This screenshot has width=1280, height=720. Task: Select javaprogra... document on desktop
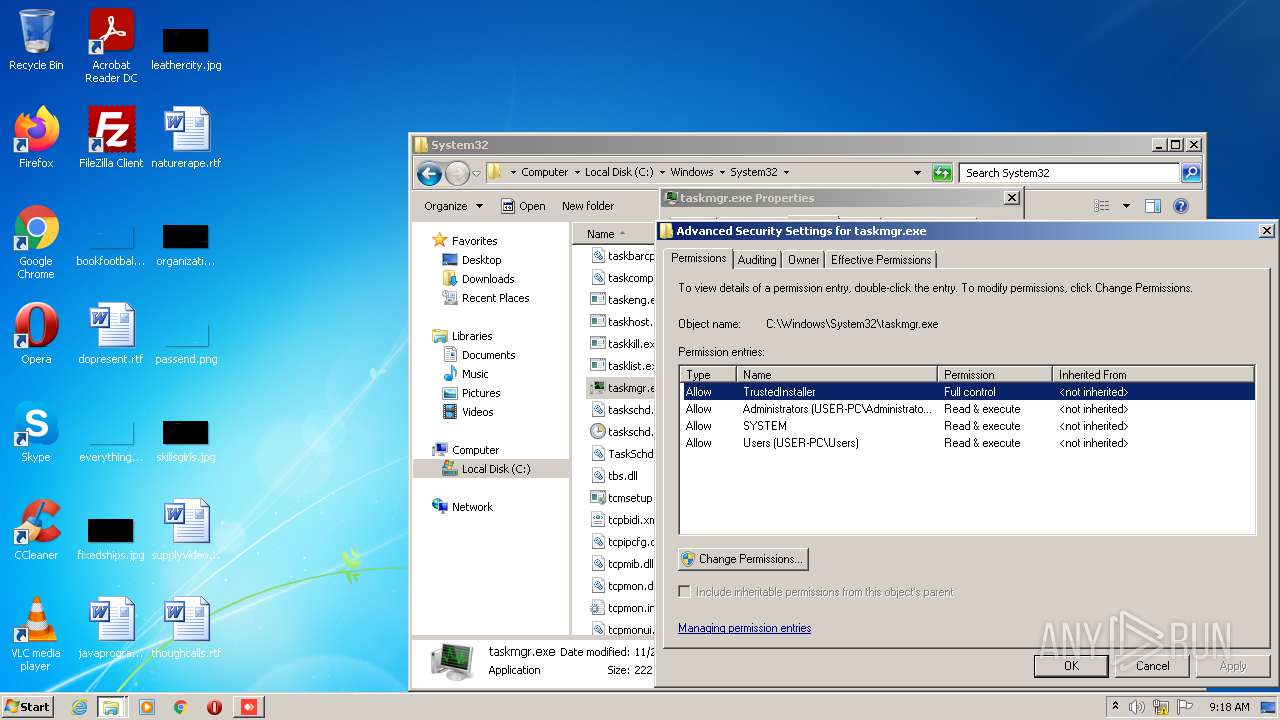(x=111, y=627)
